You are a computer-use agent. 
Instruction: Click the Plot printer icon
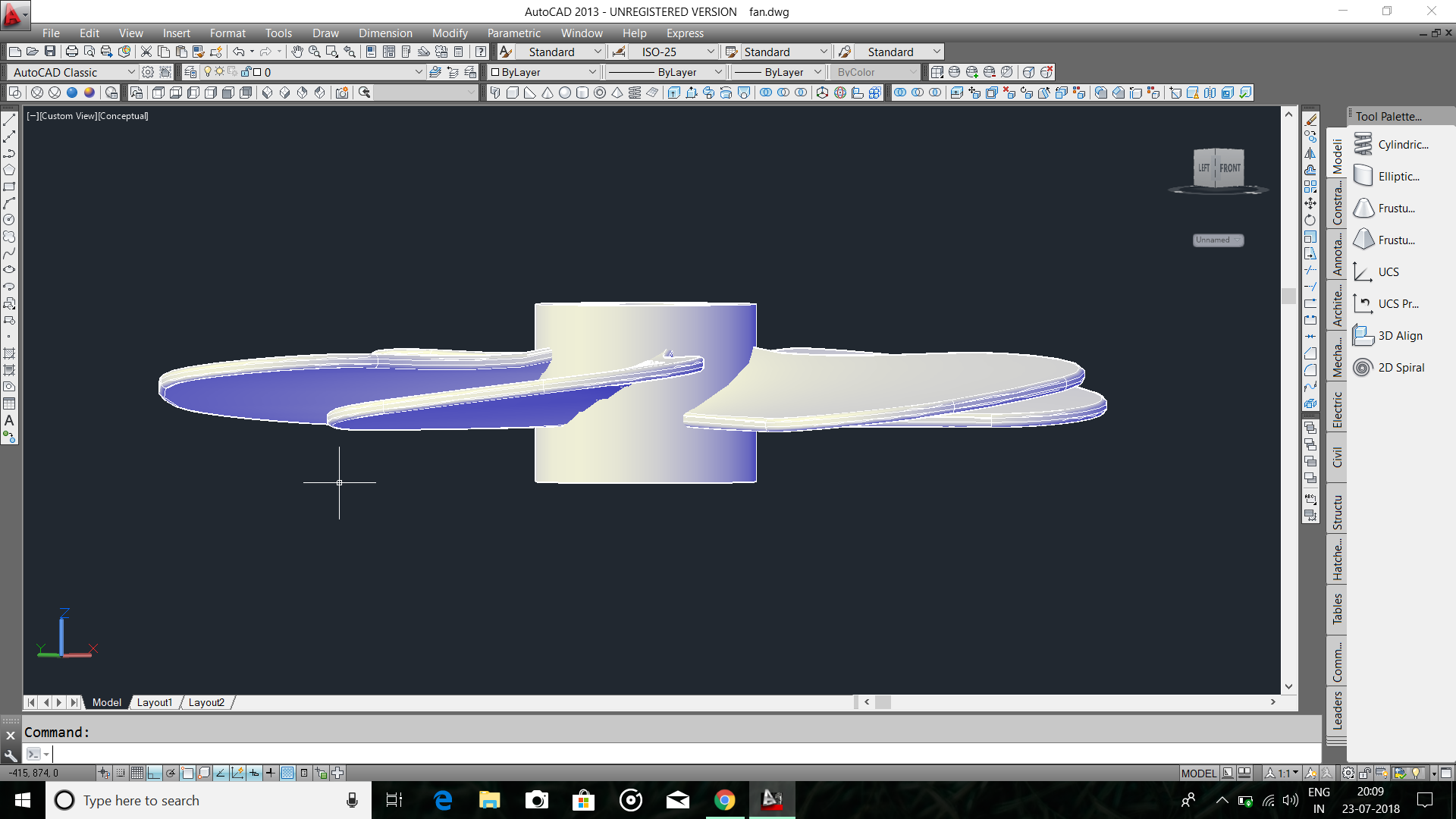72,52
